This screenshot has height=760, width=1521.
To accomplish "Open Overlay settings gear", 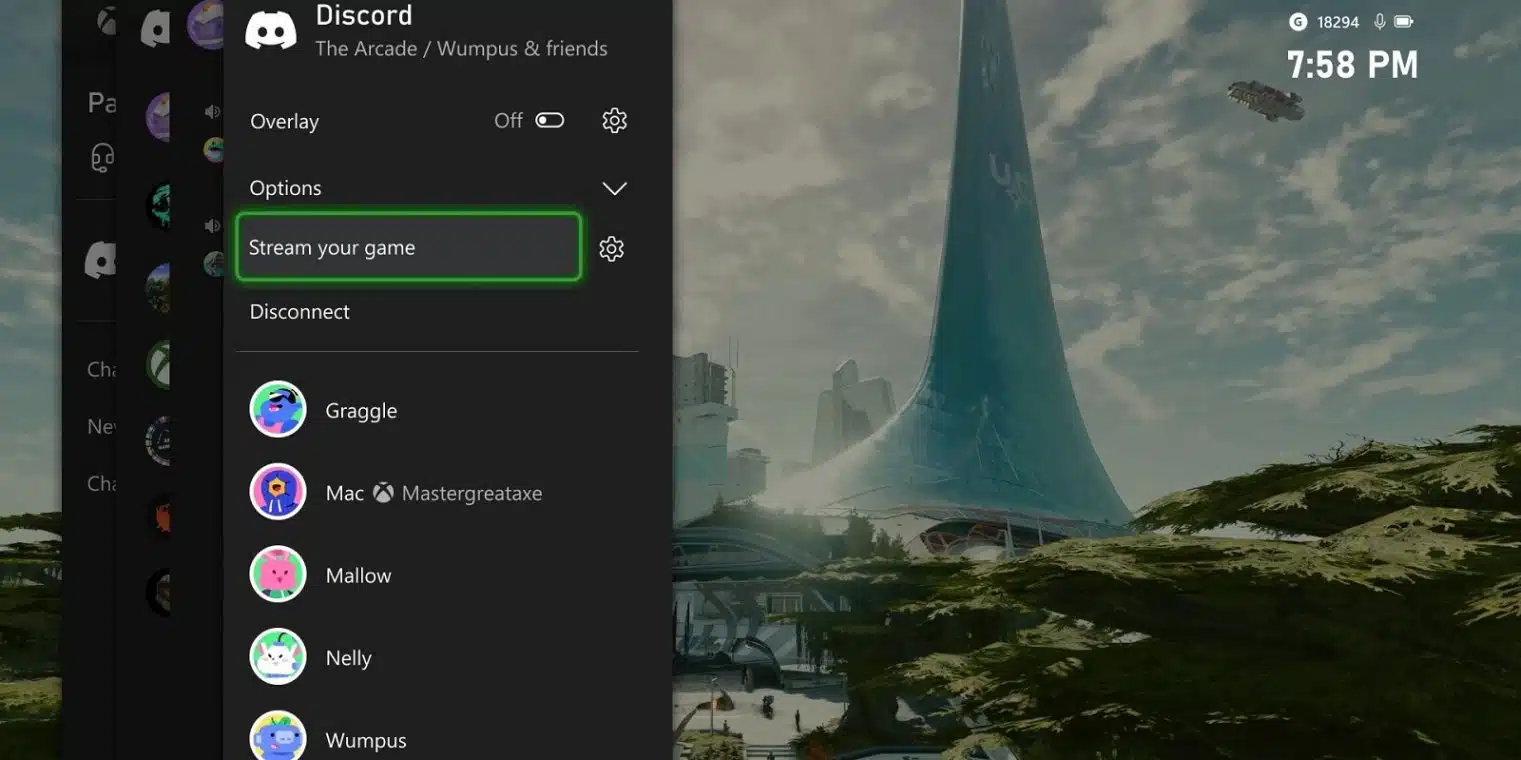I will tap(614, 121).
